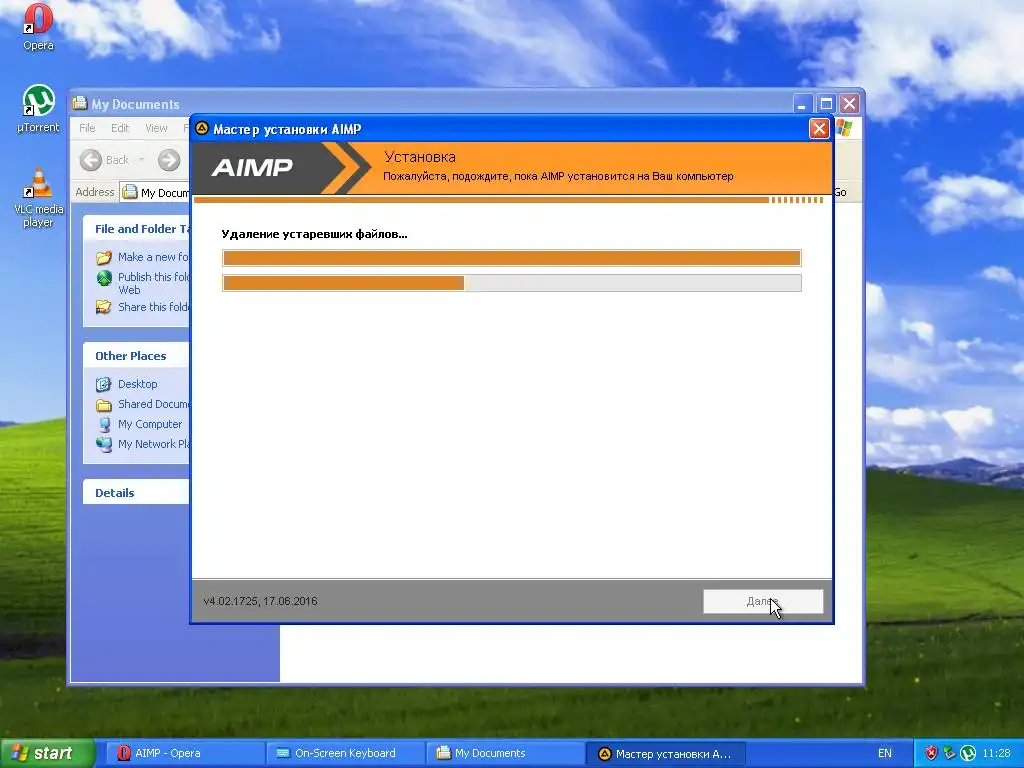Select the µTorrent desktop icon
The image size is (1024, 768).
38,108
